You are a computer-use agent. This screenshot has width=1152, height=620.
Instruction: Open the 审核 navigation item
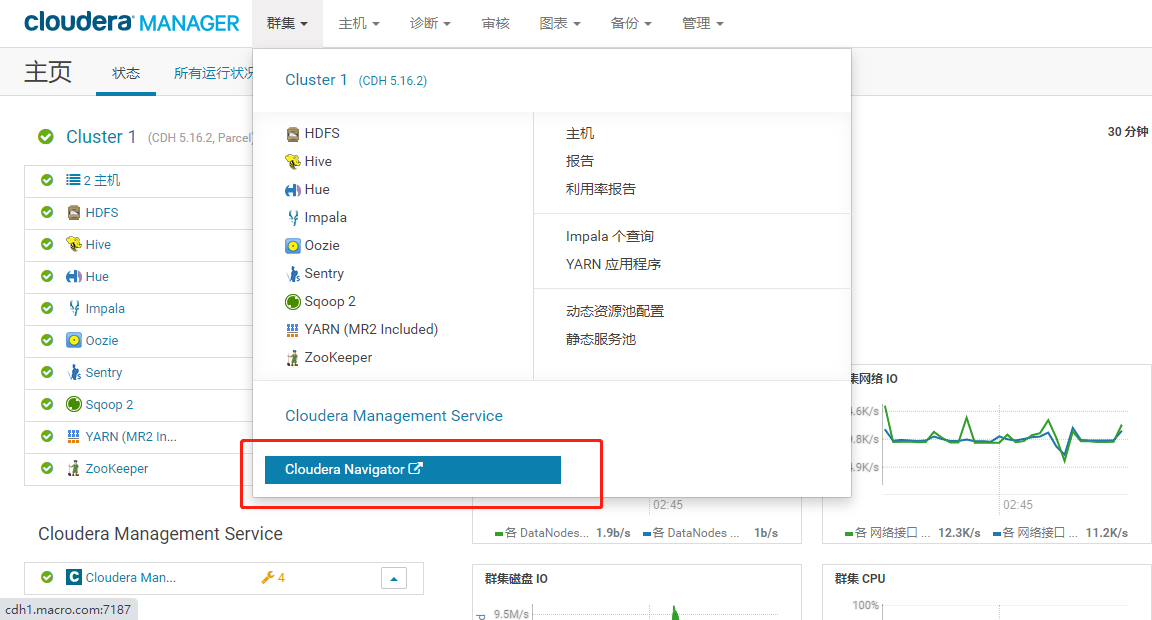click(x=495, y=24)
